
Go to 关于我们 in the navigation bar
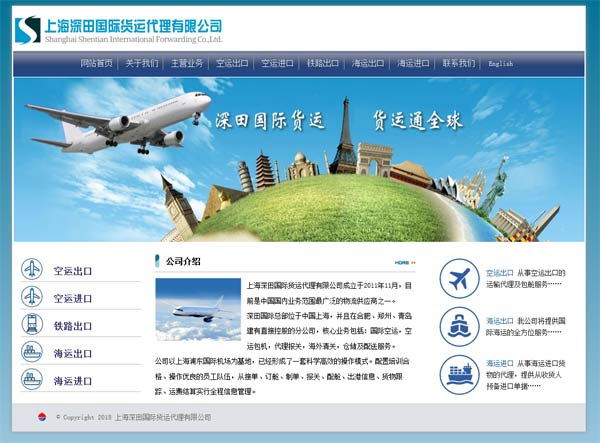[141, 63]
